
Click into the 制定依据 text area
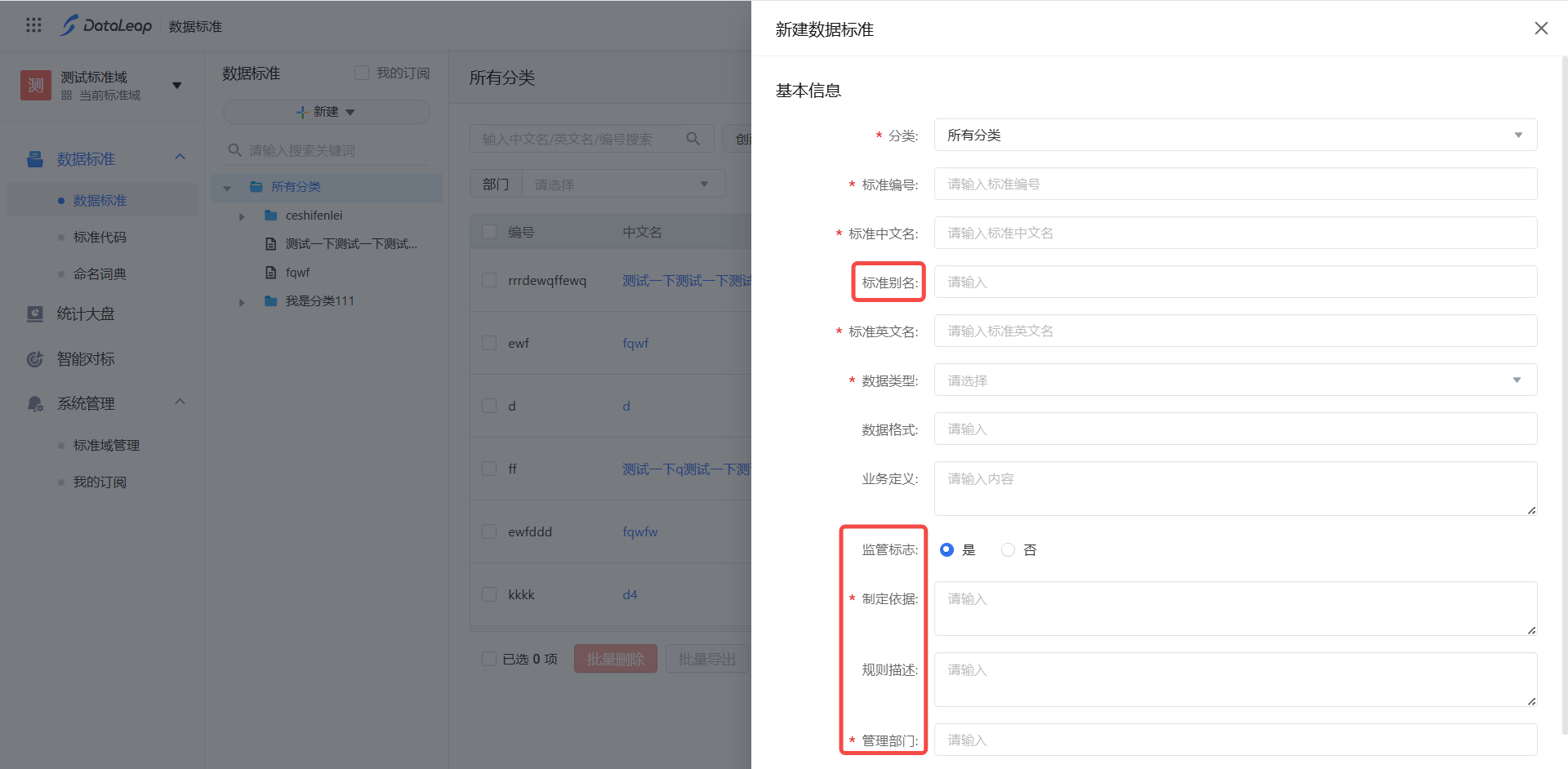1236,608
